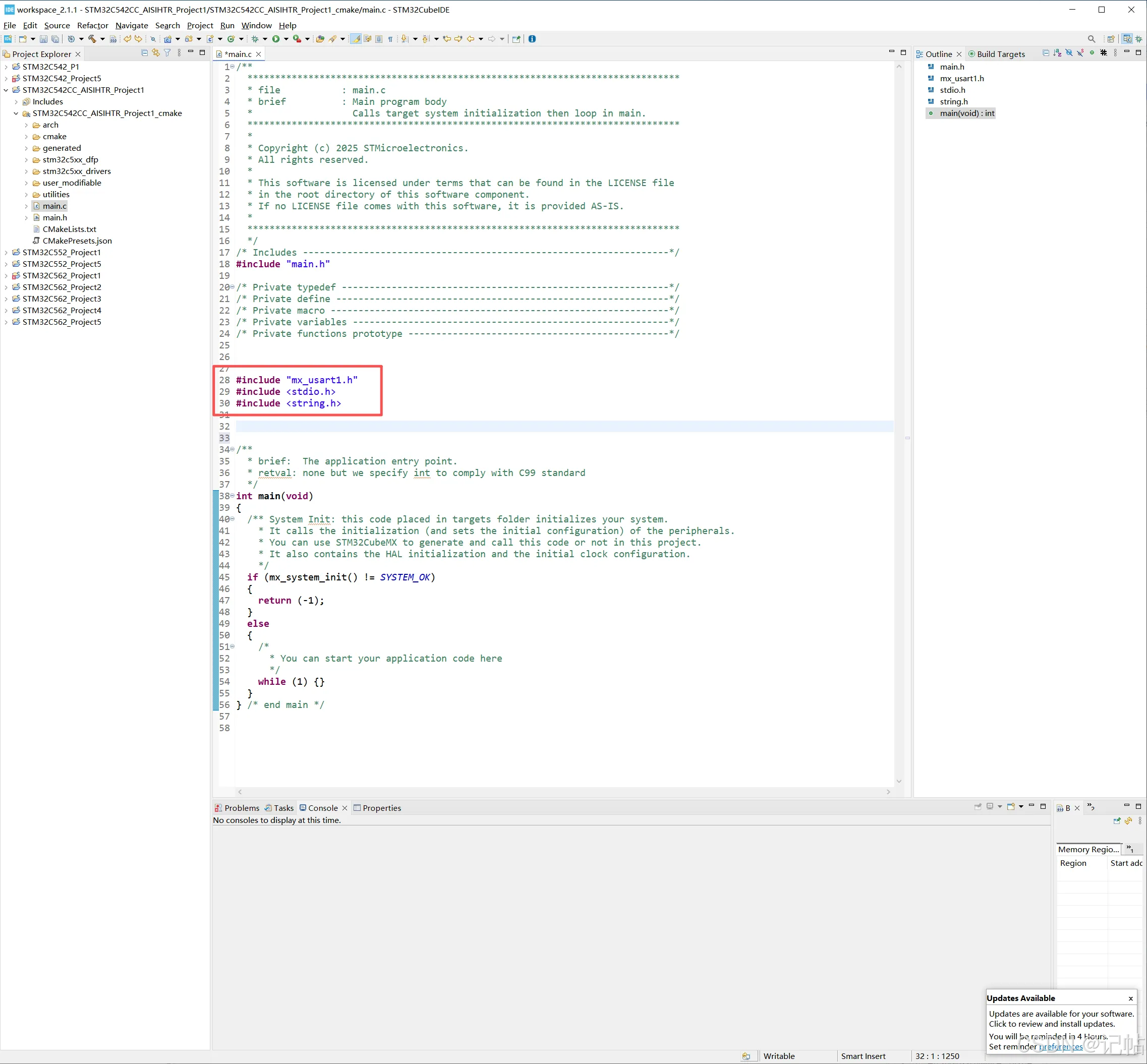This screenshot has width=1147, height=1064.
Task: Open the File menu
Action: (x=10, y=25)
